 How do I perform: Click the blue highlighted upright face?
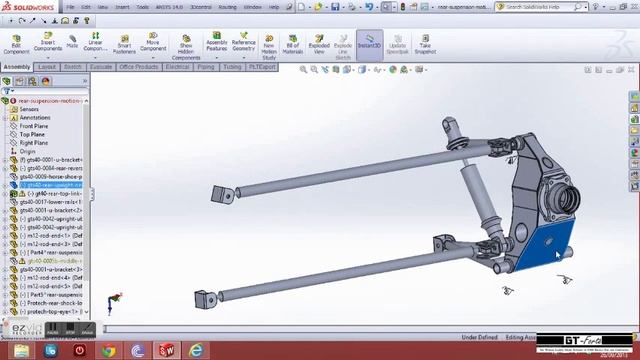[545, 245]
